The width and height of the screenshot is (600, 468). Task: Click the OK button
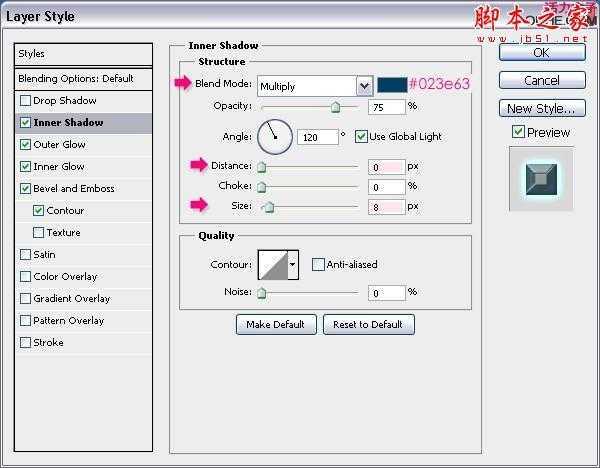[541, 52]
